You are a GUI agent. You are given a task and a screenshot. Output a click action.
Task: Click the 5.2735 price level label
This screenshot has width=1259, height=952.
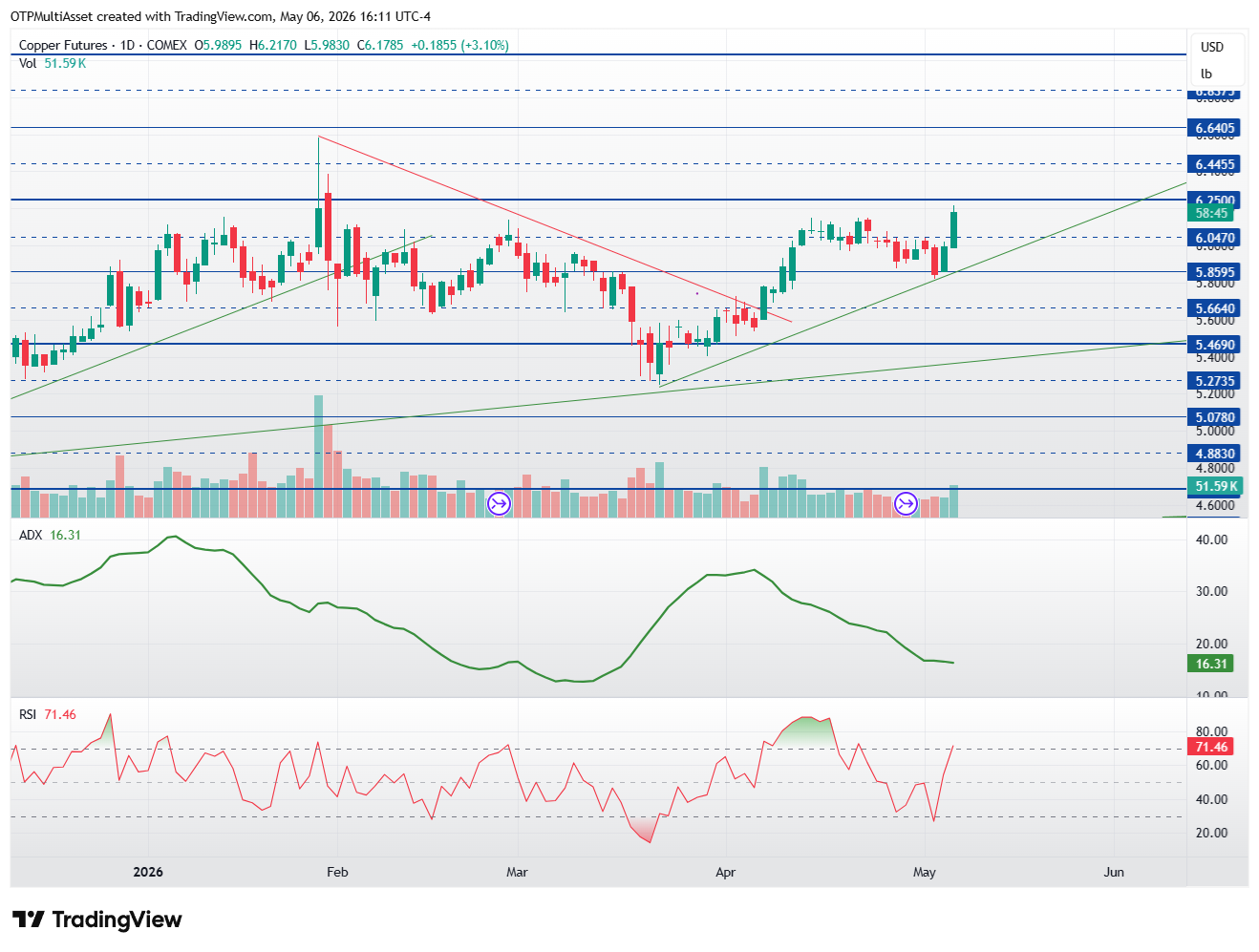coord(1214,381)
